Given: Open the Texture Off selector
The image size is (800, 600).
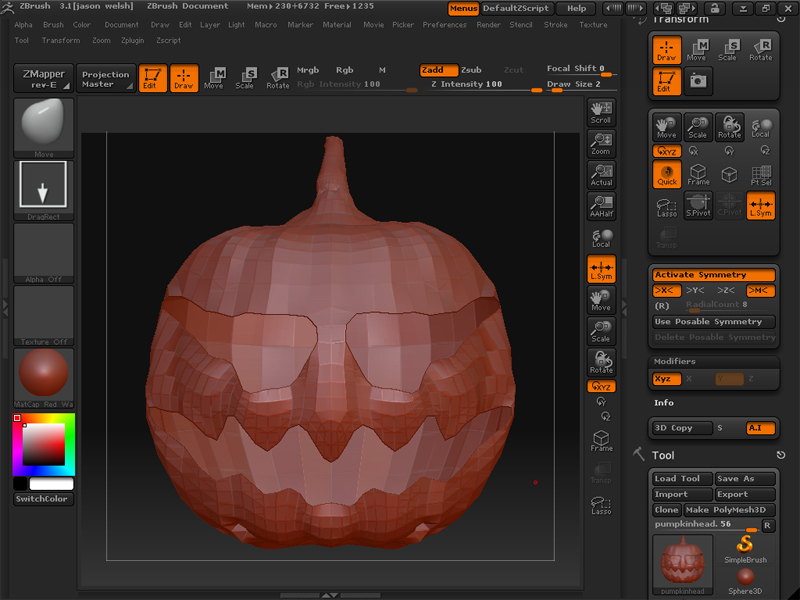Looking at the screenshot, I should click(43, 316).
